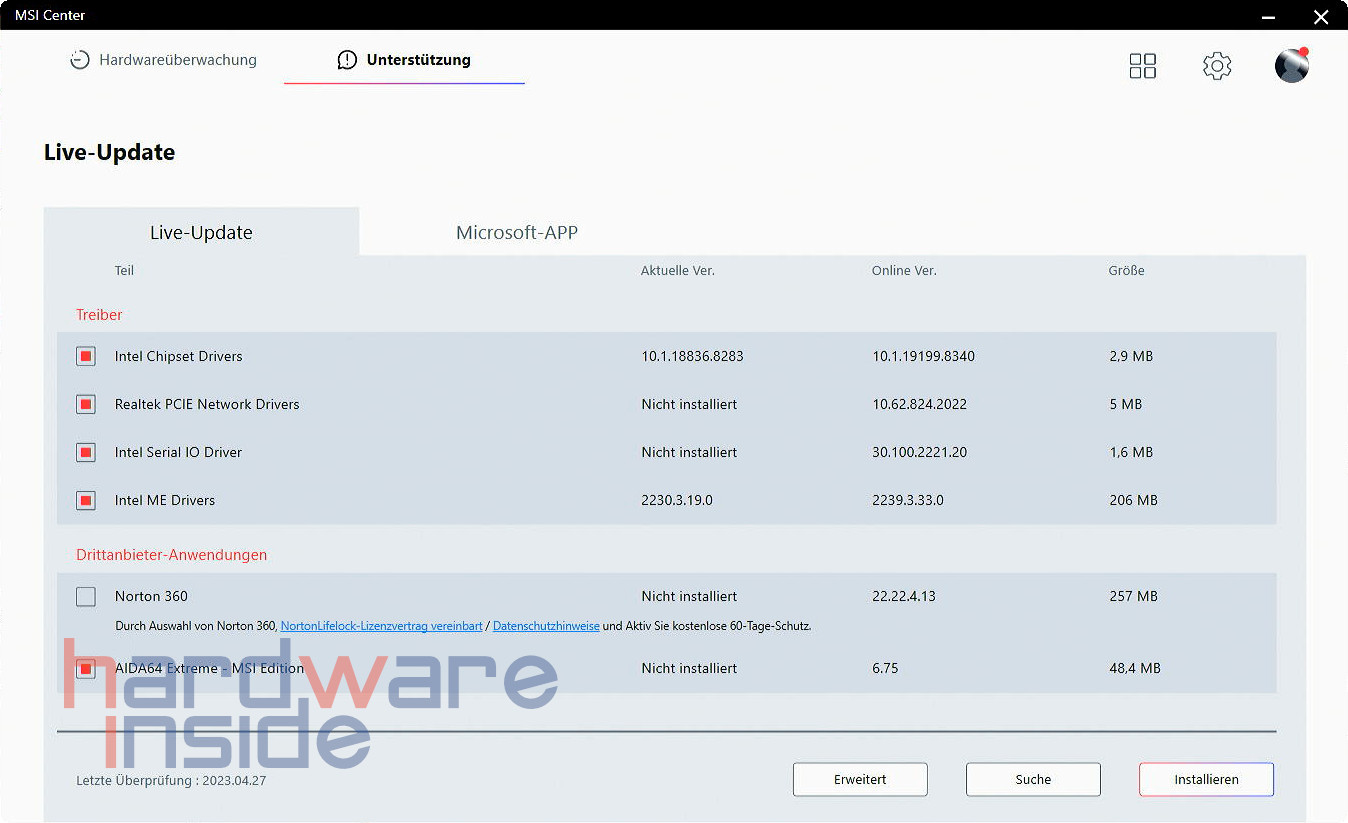Select the Live-Update tab
Viewport: 1348px width, 823px height.
pos(201,233)
